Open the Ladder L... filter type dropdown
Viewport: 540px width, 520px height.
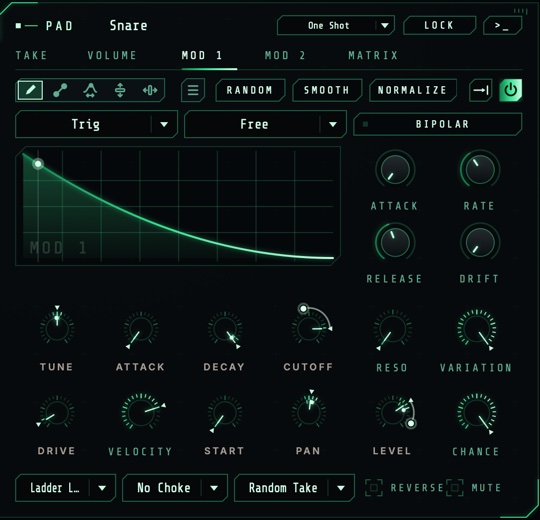click(x=65, y=488)
